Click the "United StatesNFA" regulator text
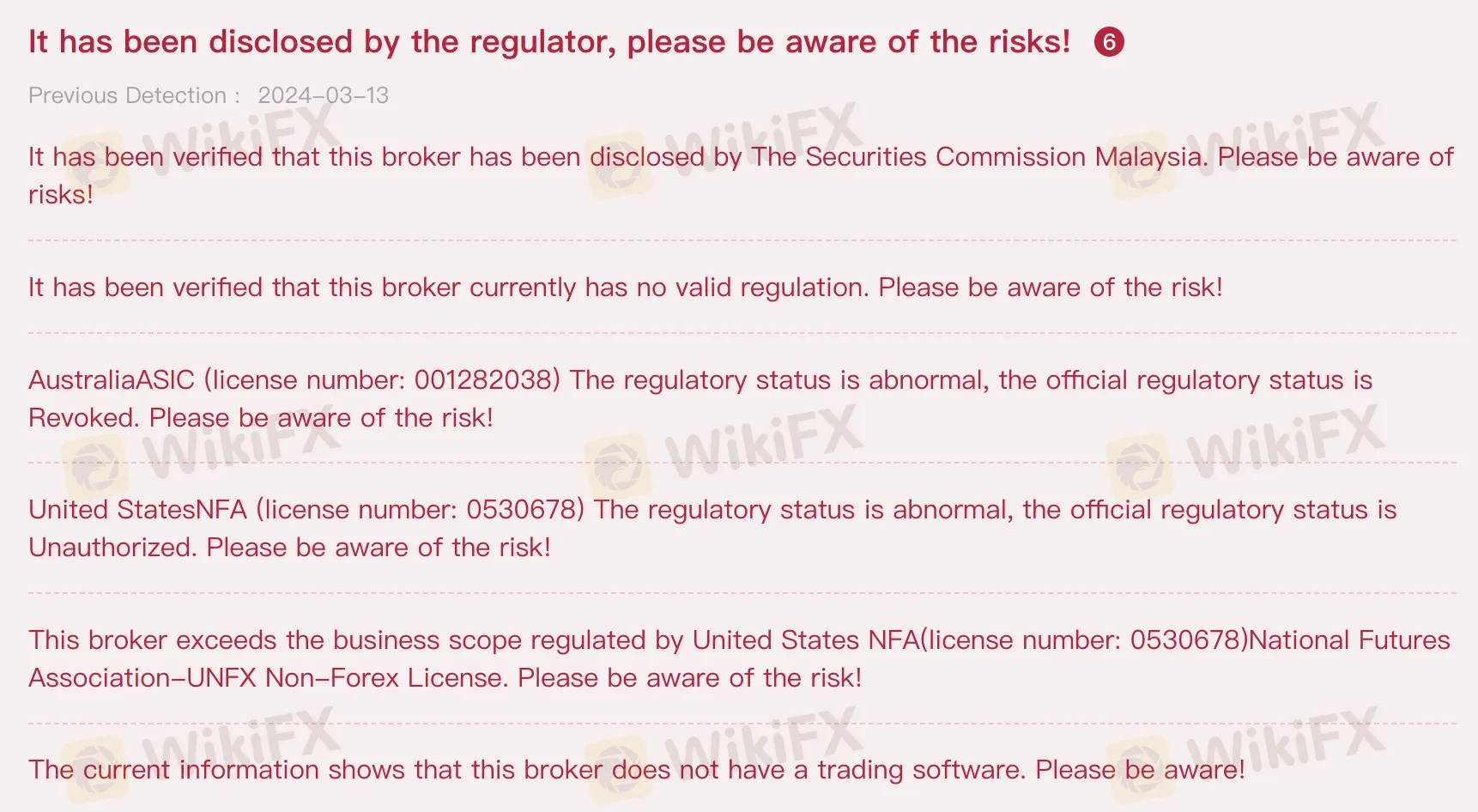The width and height of the screenshot is (1478, 812). tap(137, 510)
